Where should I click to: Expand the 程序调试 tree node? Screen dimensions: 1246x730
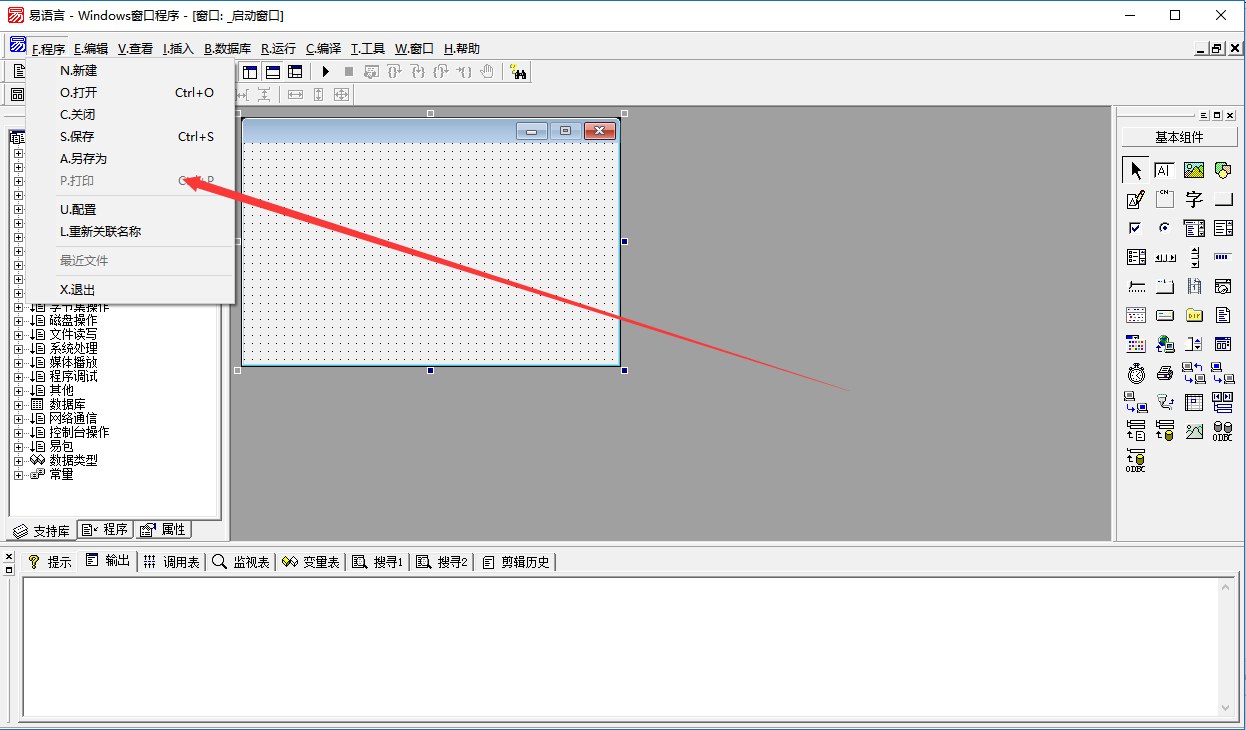click(x=18, y=377)
